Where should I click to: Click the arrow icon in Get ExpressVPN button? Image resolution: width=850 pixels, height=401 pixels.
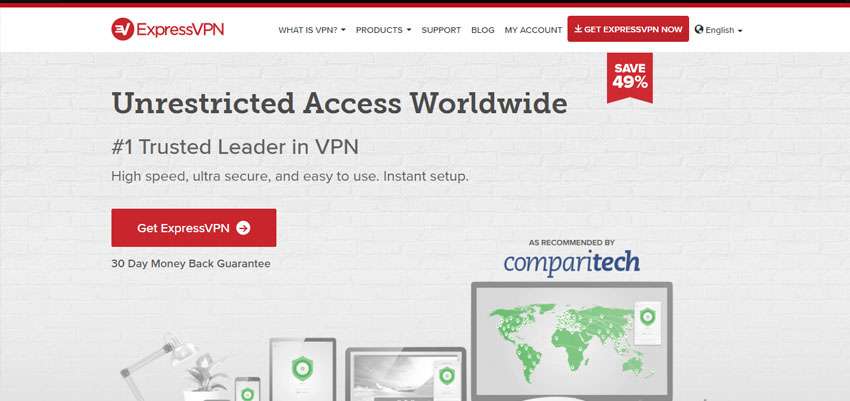[243, 228]
